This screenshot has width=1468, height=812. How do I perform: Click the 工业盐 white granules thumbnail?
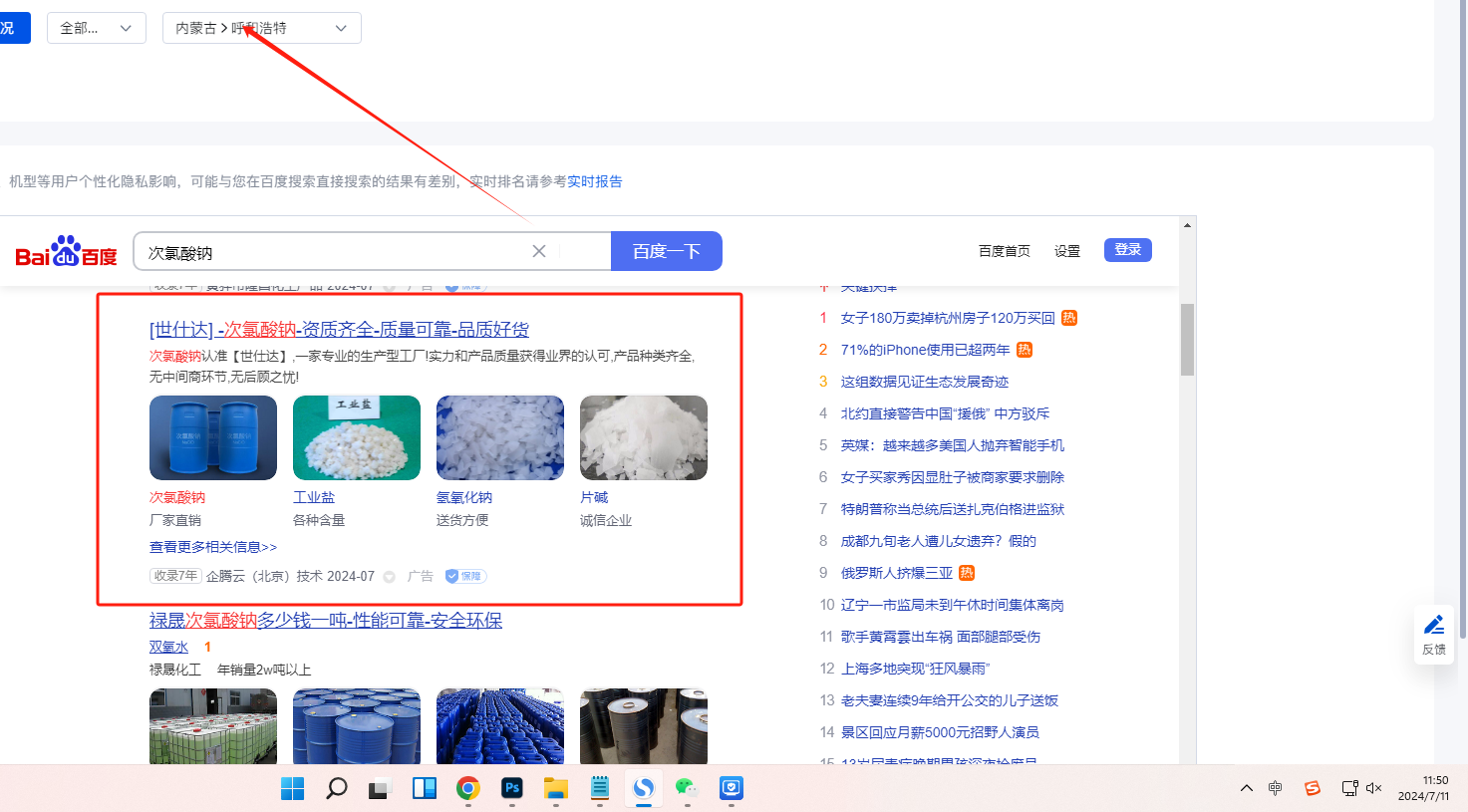click(x=357, y=437)
